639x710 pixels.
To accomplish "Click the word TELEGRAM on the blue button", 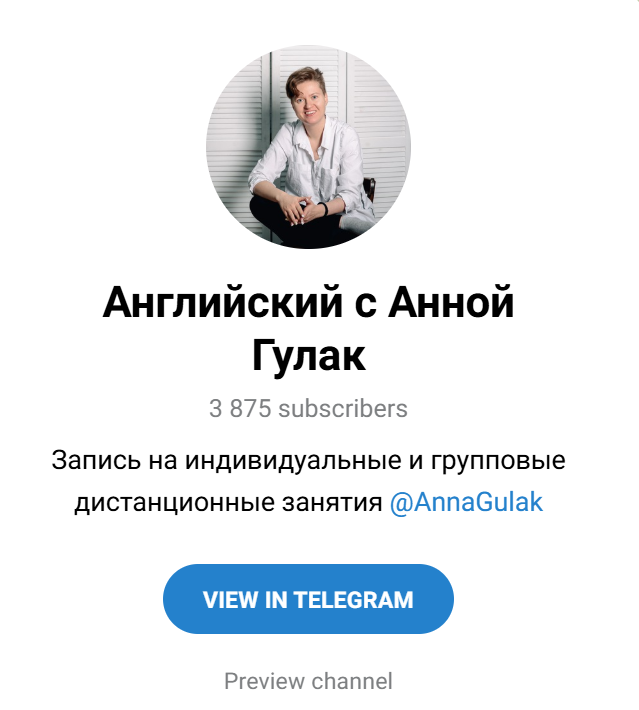I will [354, 600].
